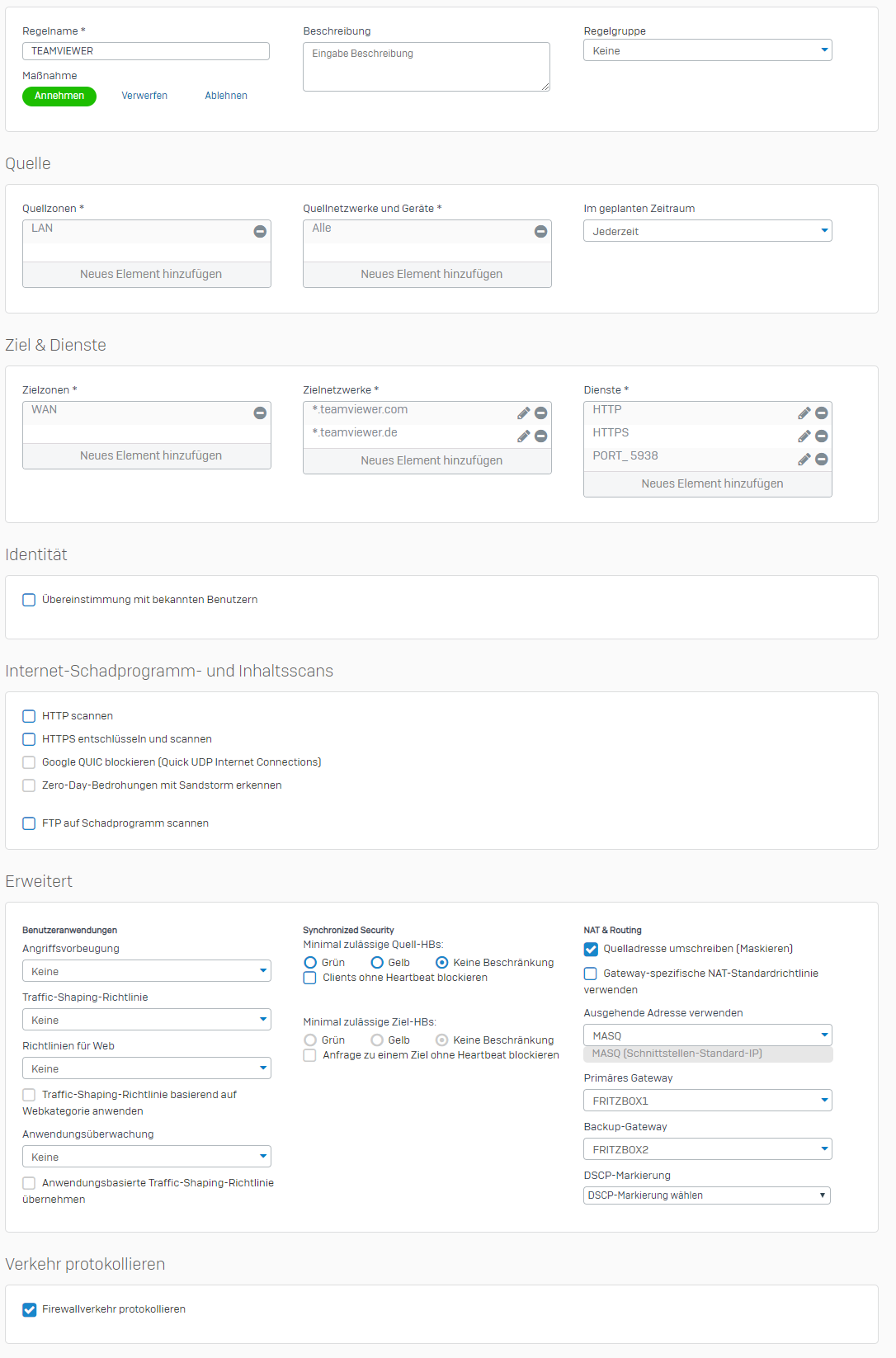896x1358 pixels.
Task: Add new element to Zielnetzwerke list
Action: (x=431, y=460)
